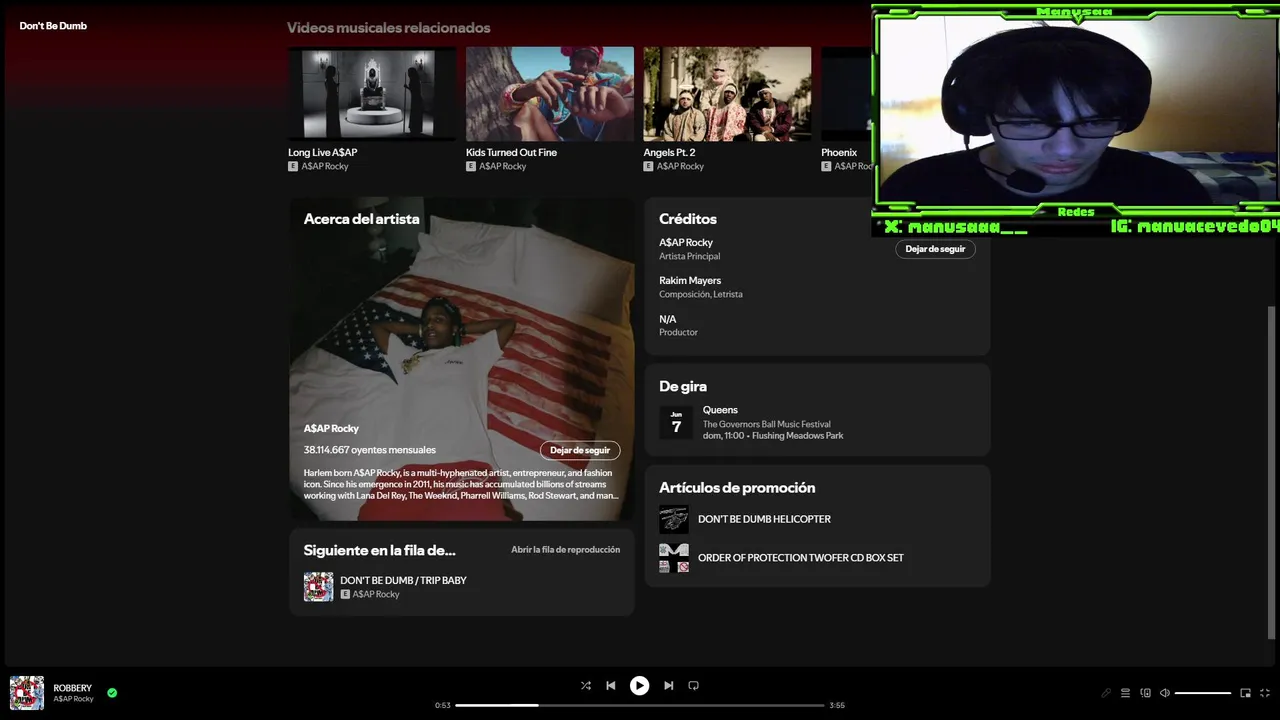
Task: Click the Phoenix video title
Action: (839, 152)
